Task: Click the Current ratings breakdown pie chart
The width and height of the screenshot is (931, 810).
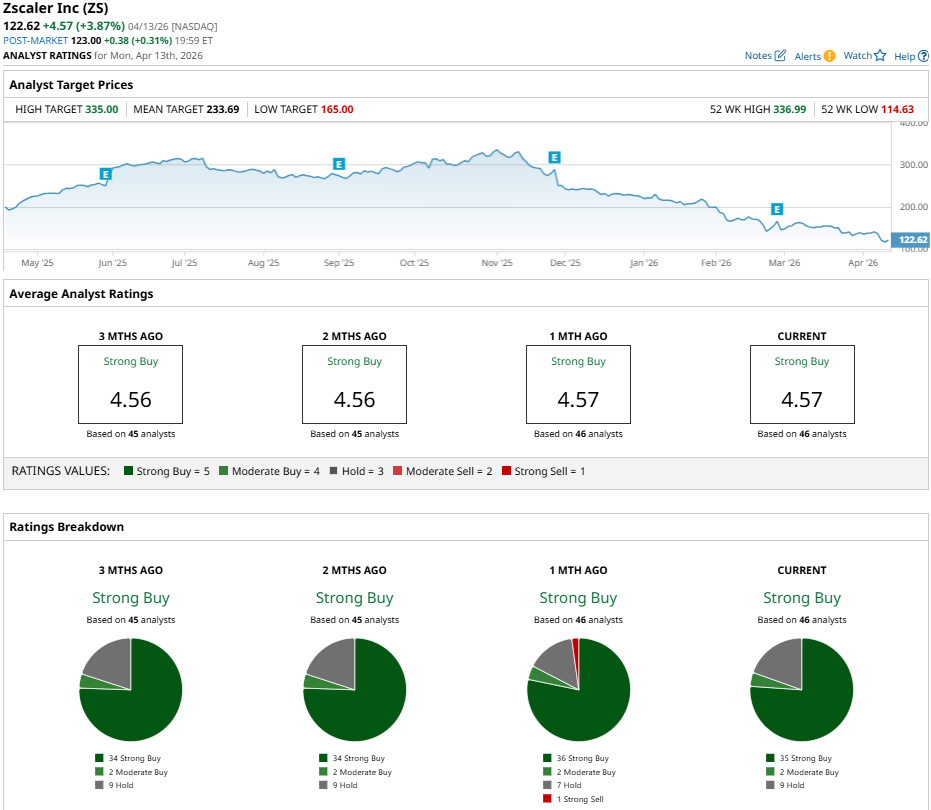Action: (x=801, y=689)
